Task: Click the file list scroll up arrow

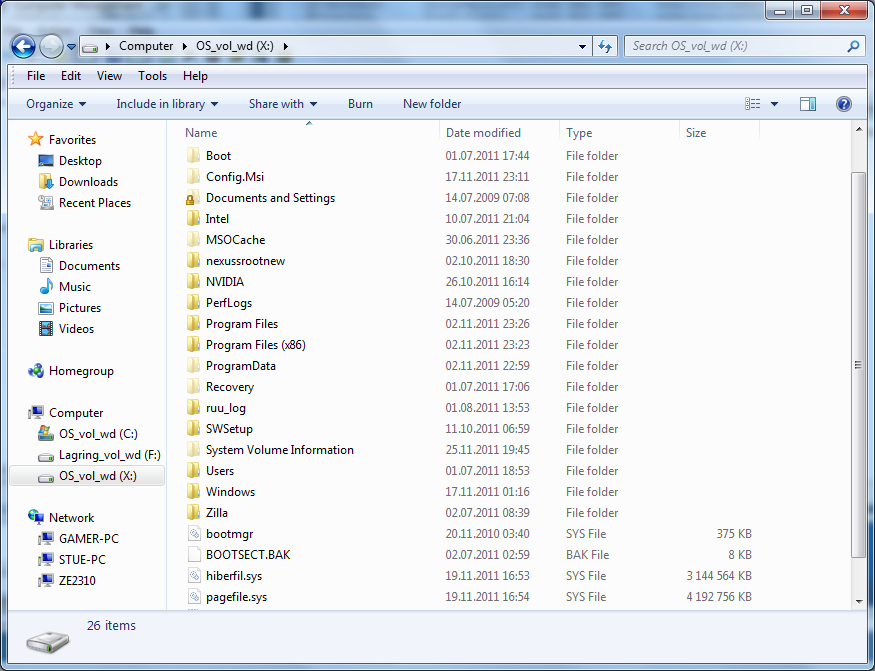Action: coord(859,130)
